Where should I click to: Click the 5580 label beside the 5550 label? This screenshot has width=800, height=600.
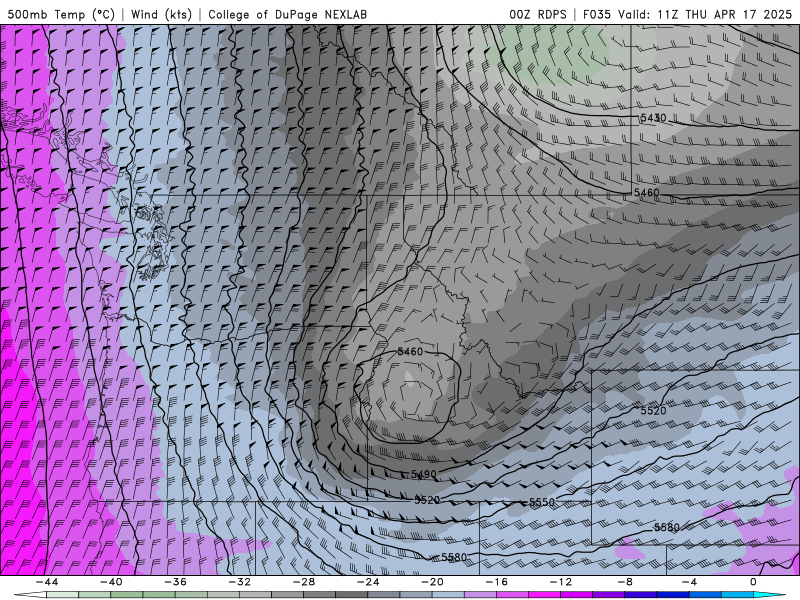click(x=666, y=528)
